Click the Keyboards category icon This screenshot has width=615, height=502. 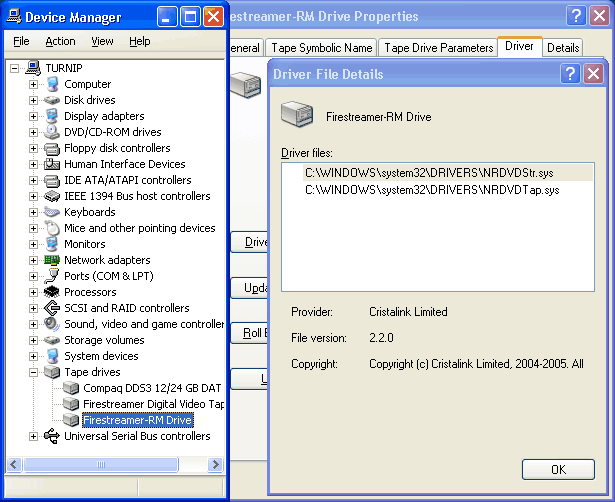52,212
